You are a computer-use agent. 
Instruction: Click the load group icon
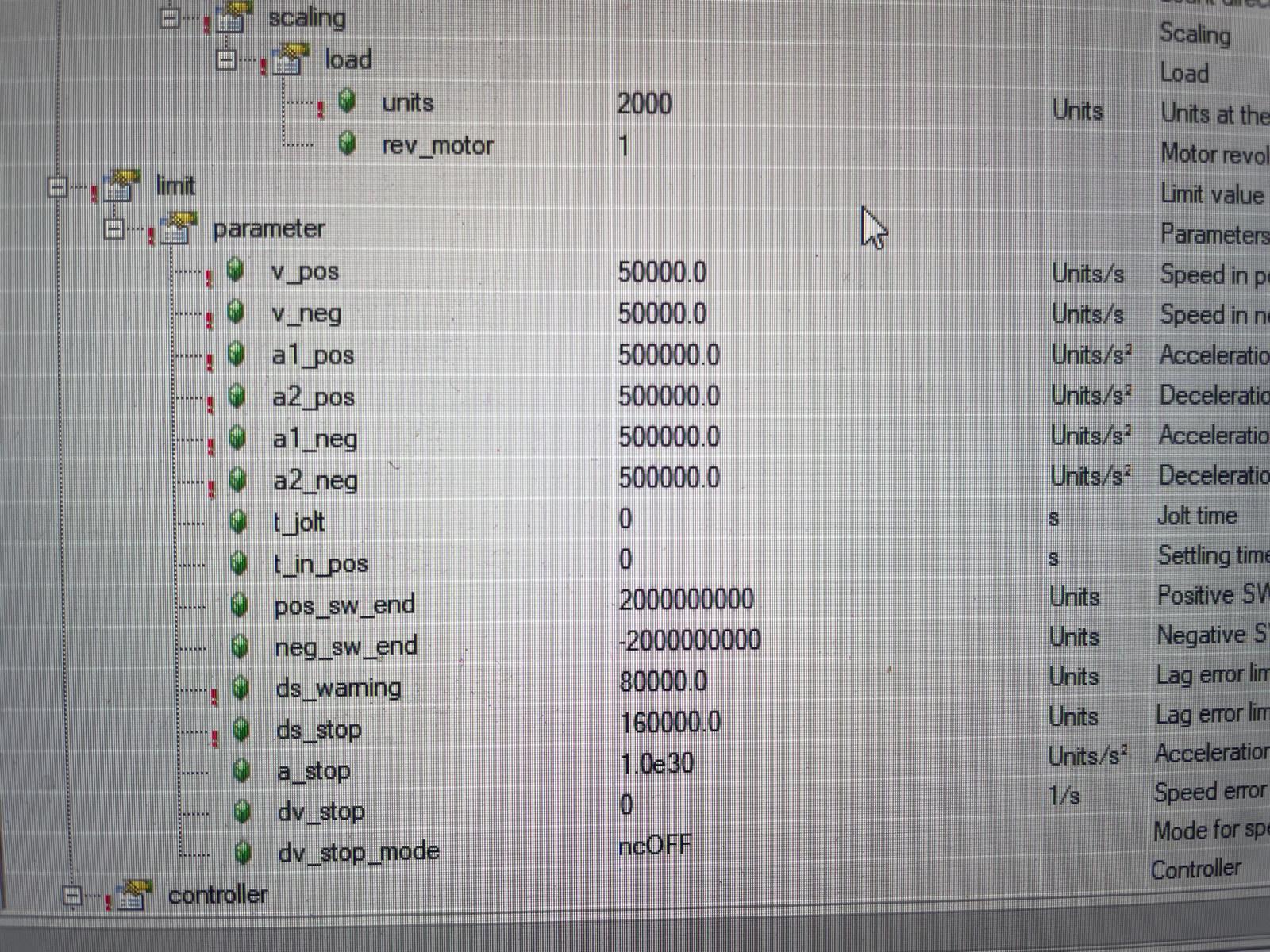coord(290,59)
